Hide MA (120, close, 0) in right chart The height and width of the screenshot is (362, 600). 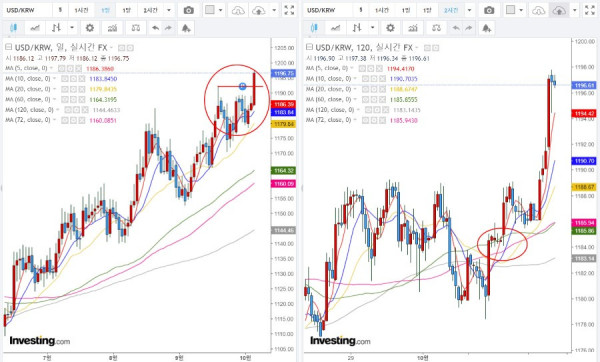(x=368, y=110)
